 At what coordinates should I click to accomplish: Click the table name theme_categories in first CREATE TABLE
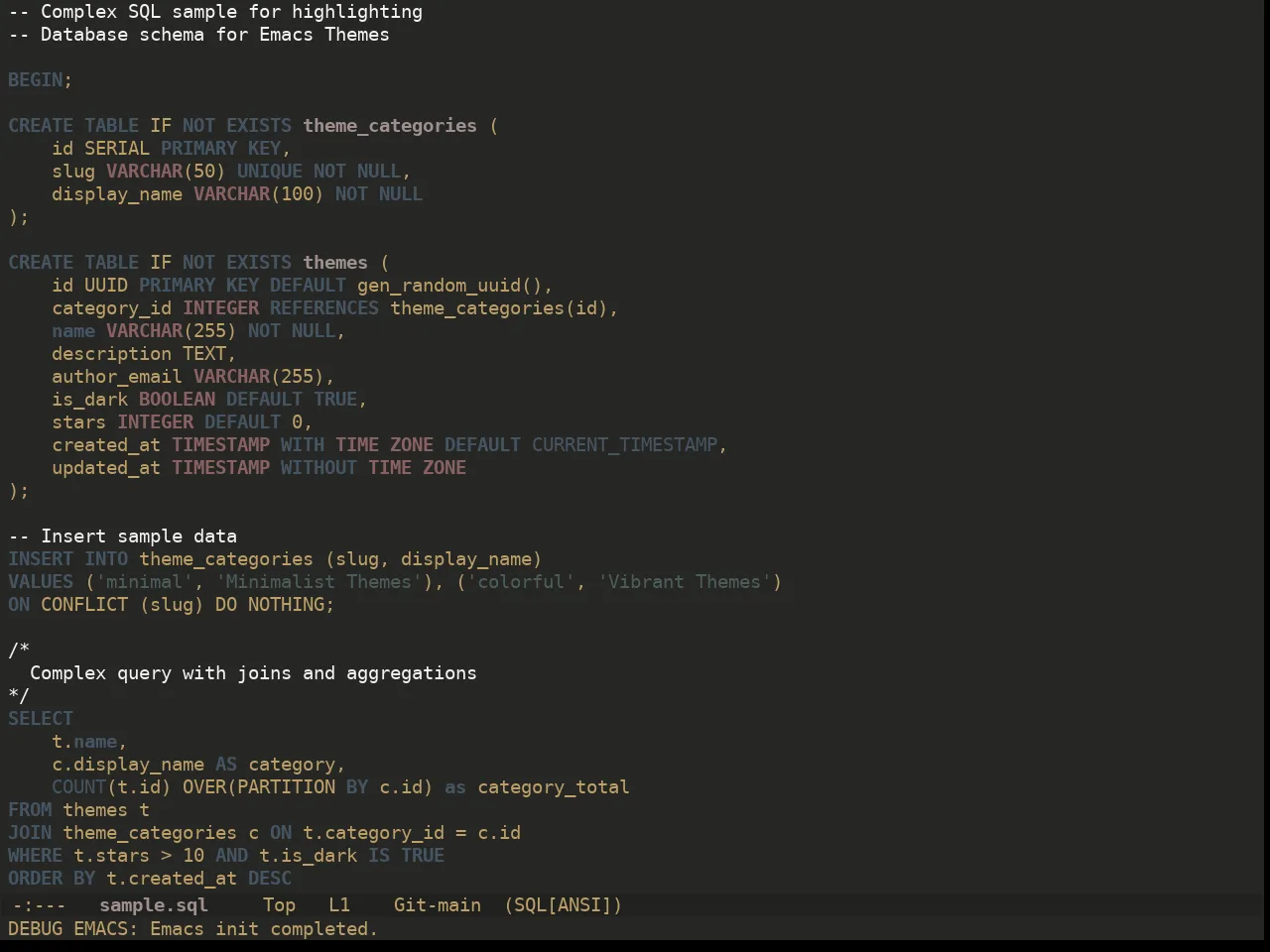[x=390, y=125]
